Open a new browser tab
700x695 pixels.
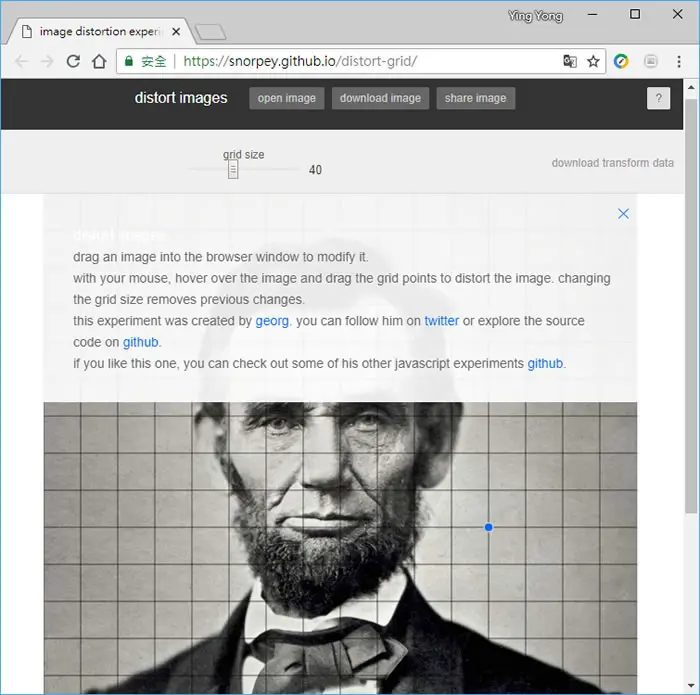(210, 32)
